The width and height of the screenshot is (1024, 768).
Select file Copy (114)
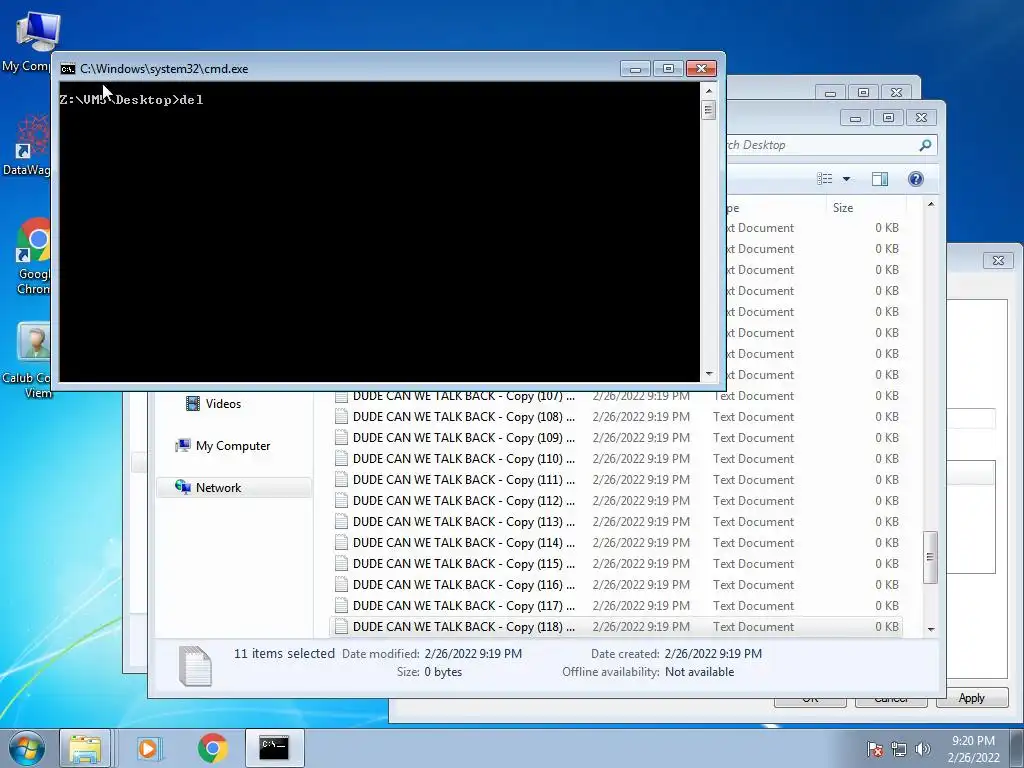(x=616, y=542)
